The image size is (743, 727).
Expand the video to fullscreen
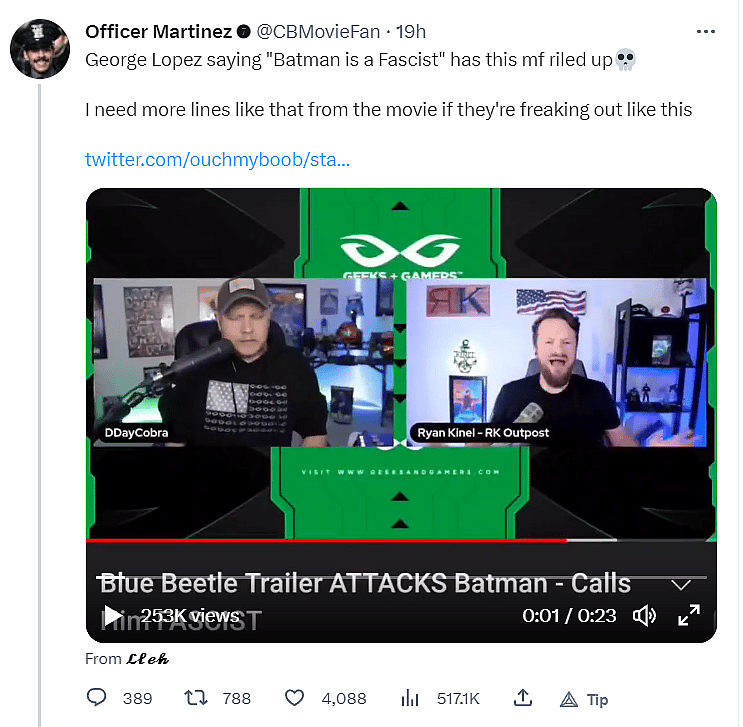[689, 615]
